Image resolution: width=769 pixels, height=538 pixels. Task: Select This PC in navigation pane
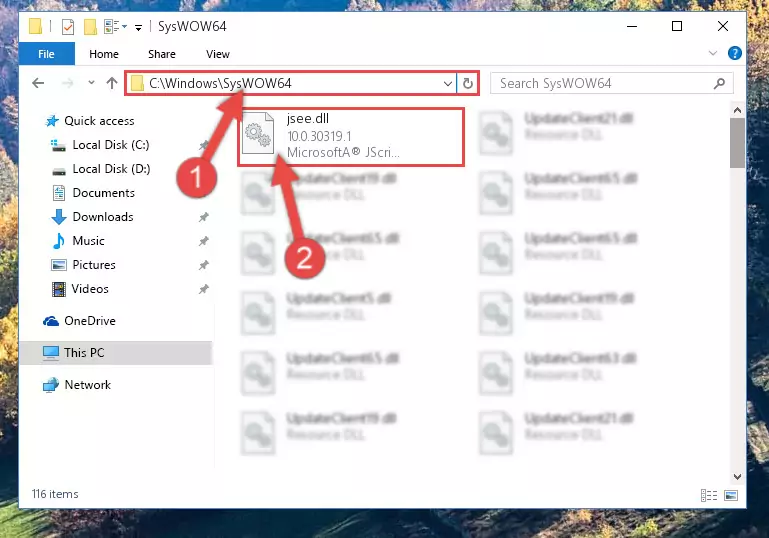tap(84, 353)
